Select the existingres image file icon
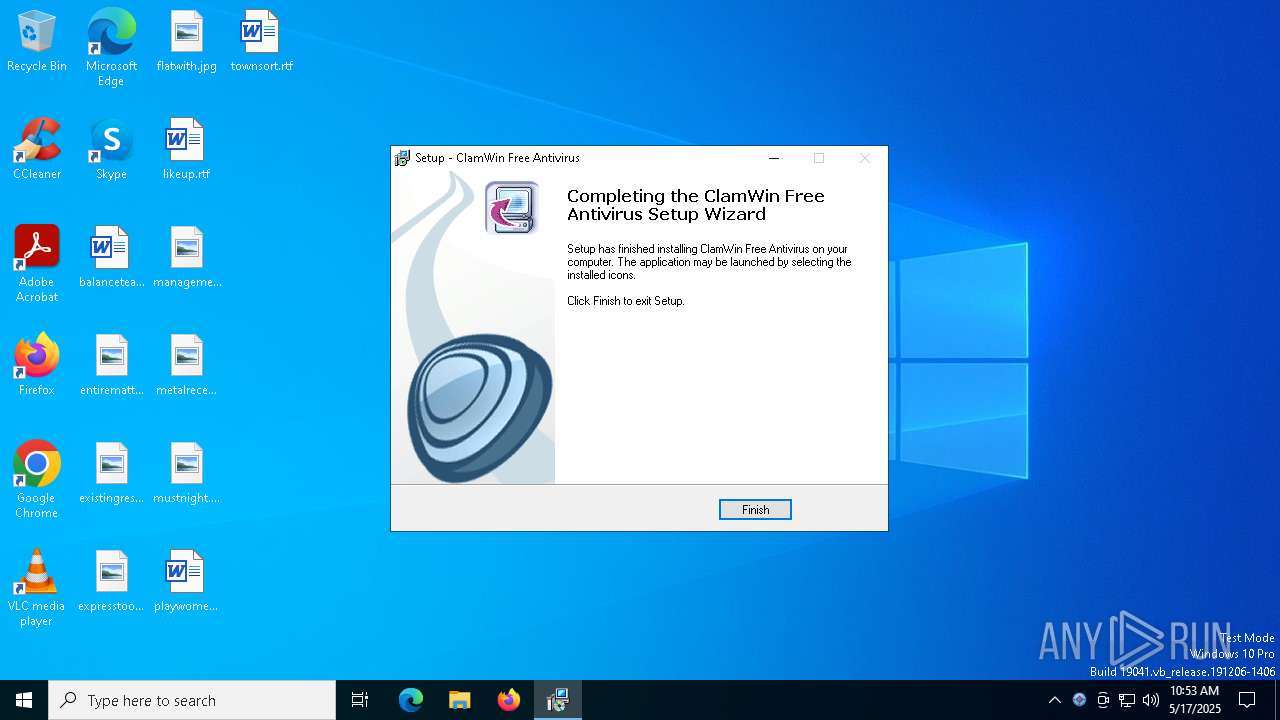Image resolution: width=1280 pixels, height=720 pixels. pos(111,474)
